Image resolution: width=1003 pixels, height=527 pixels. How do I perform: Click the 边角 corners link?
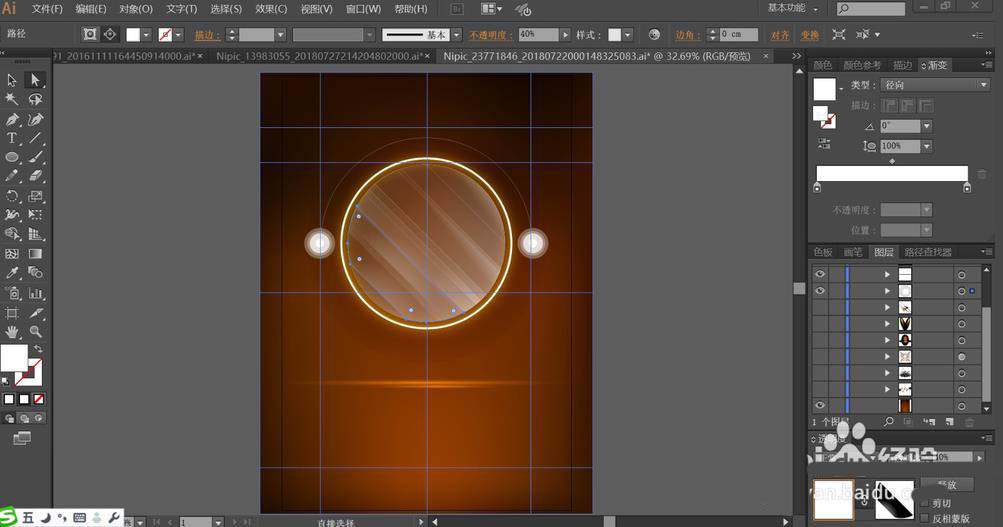click(x=688, y=35)
